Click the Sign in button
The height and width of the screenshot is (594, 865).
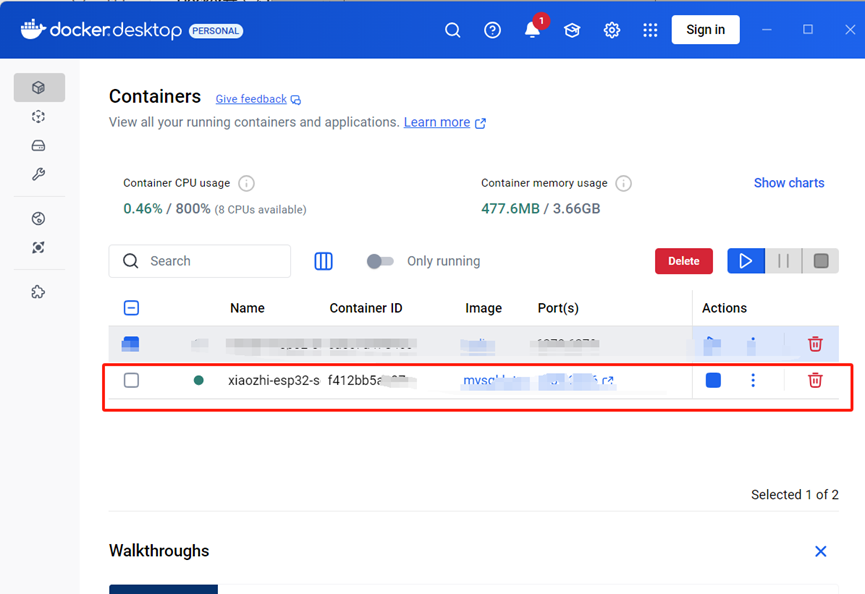(x=705, y=30)
